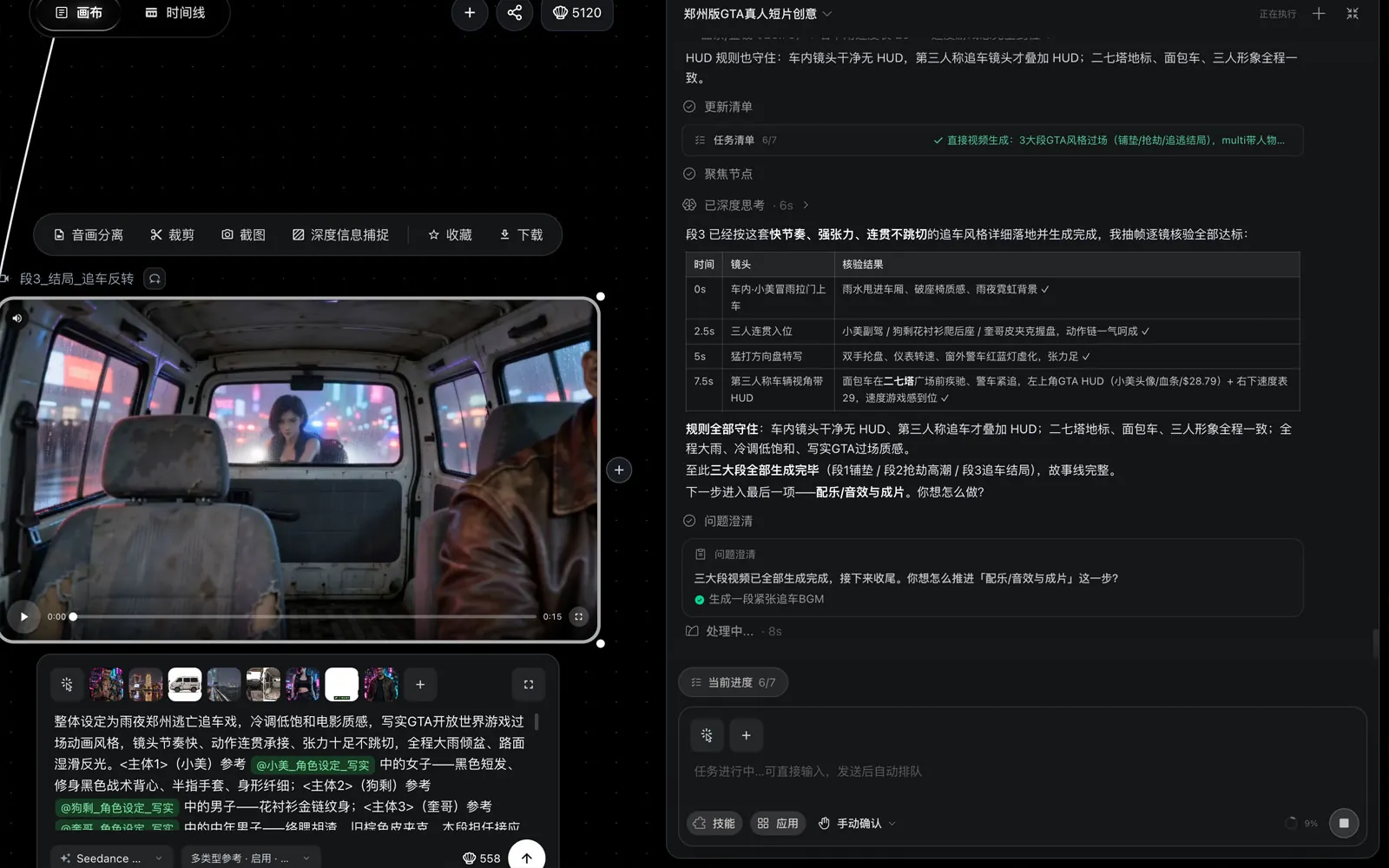Mute the video via the speaker icon

(x=16, y=319)
